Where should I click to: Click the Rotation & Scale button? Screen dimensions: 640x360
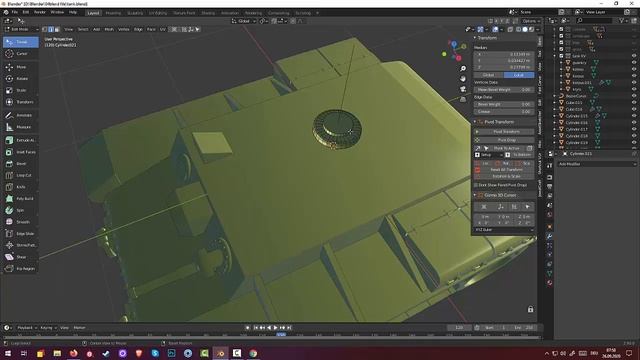pos(507,176)
